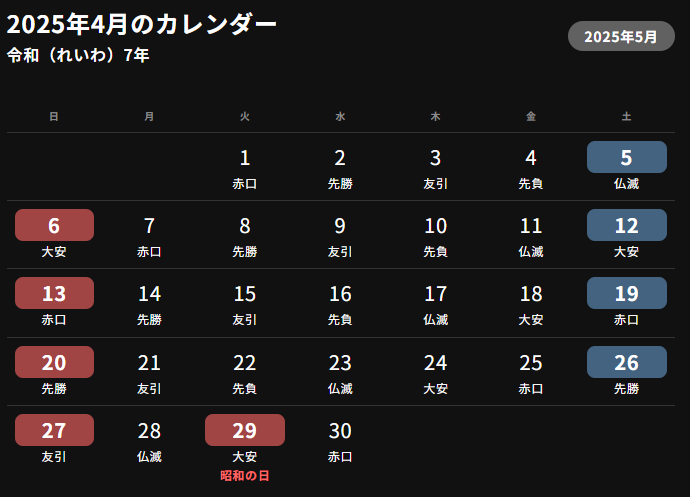Screen dimensions: 690x497
Task: Pick Sunday April 20
Action: (54, 362)
